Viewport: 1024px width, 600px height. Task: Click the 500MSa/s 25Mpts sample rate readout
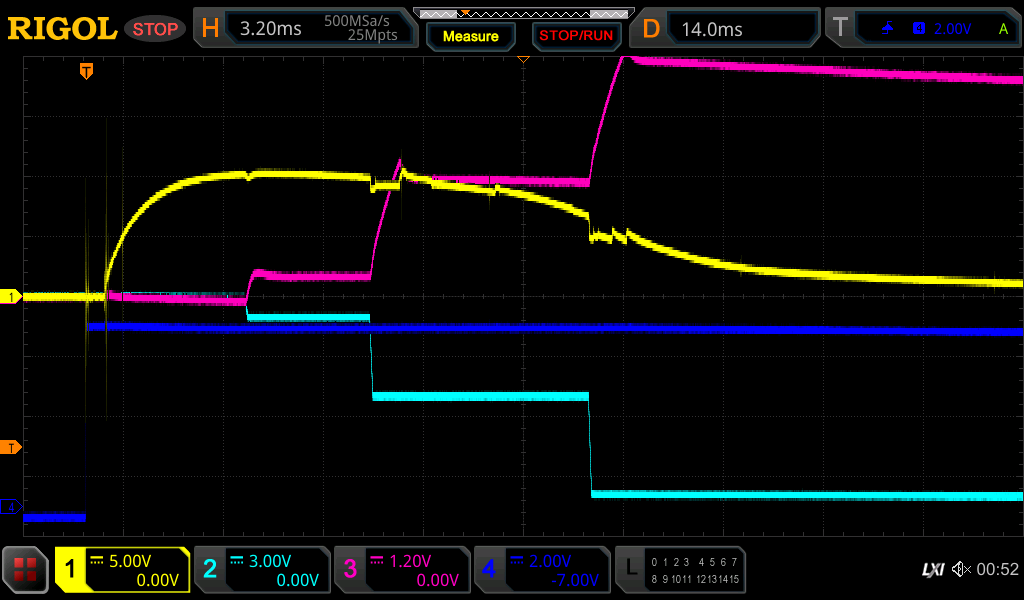360,29
